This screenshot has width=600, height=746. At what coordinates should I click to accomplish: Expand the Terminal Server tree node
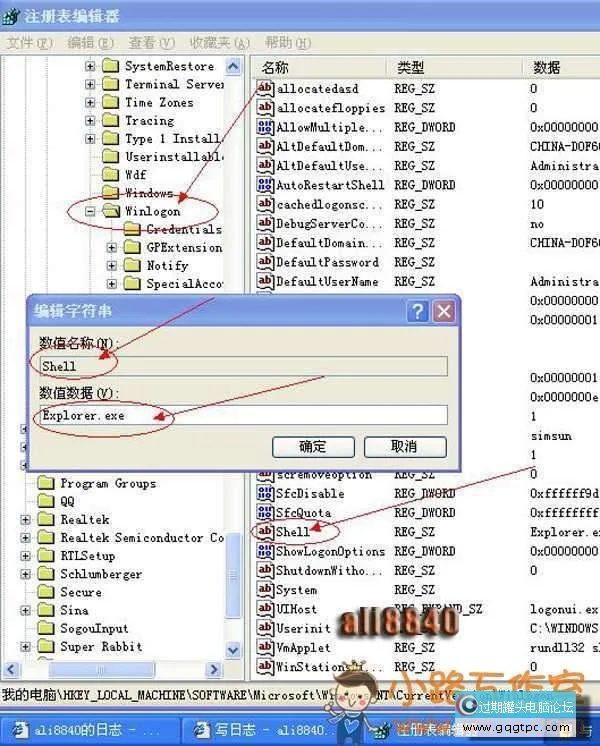[90, 84]
